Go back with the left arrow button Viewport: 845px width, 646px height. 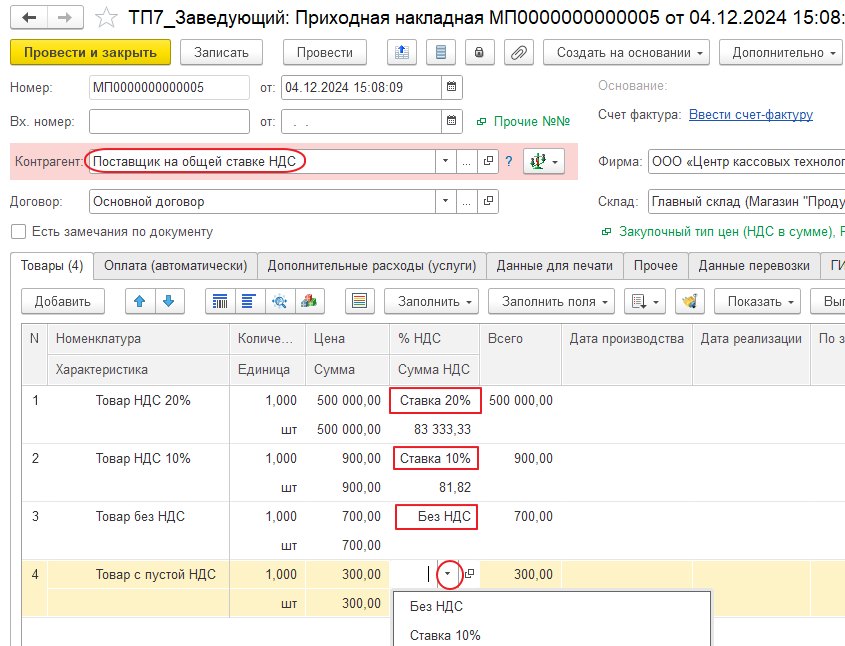click(x=29, y=18)
